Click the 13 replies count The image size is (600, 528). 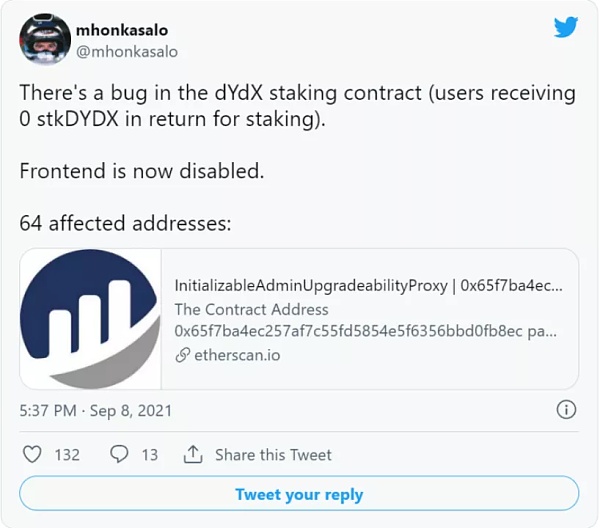coord(149,454)
